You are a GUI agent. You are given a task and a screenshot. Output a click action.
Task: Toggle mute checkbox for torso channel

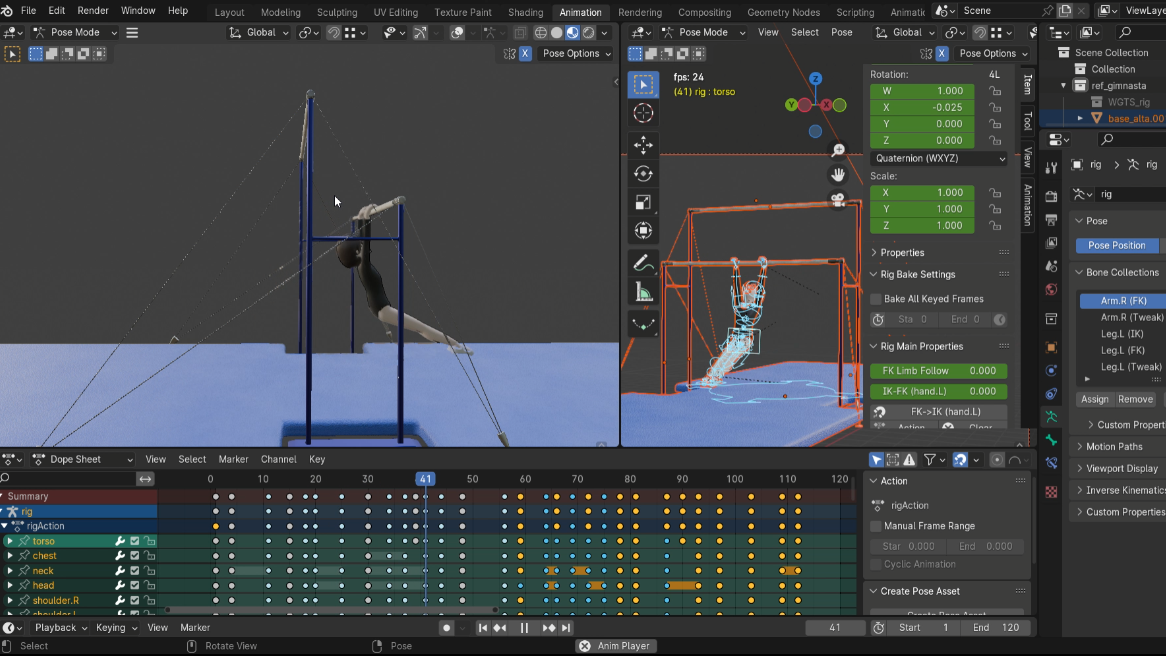[x=135, y=541]
